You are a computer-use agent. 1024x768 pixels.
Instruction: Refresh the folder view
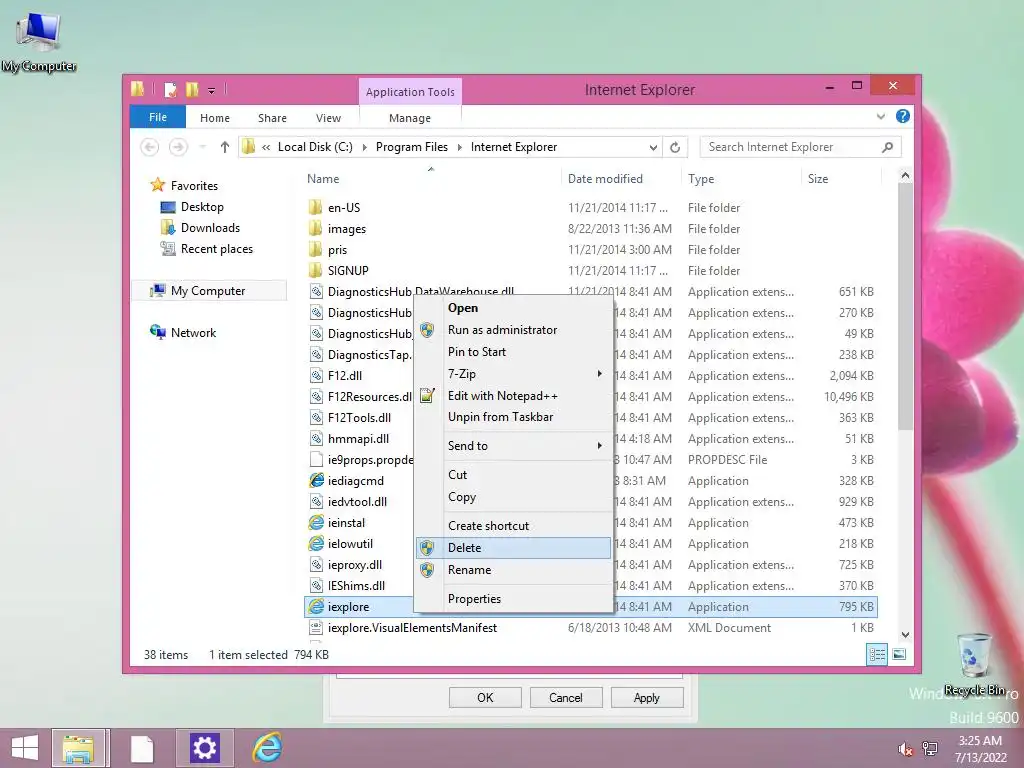point(675,148)
